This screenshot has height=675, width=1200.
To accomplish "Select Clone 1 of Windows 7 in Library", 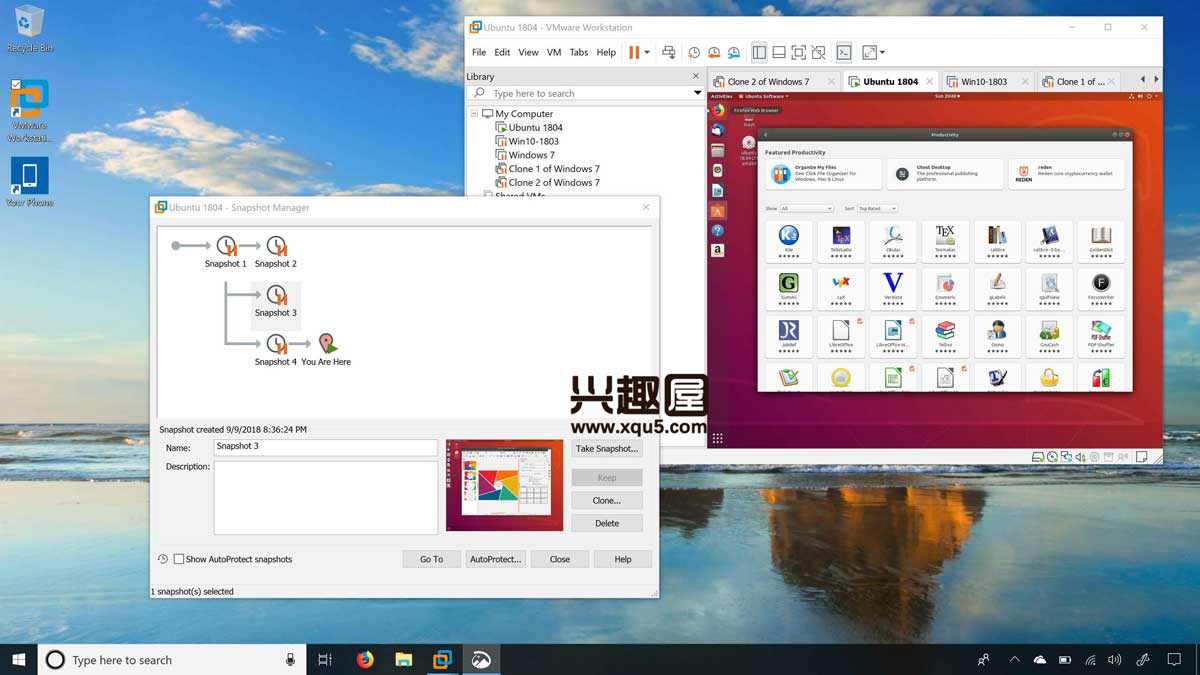I will pyautogui.click(x=548, y=169).
